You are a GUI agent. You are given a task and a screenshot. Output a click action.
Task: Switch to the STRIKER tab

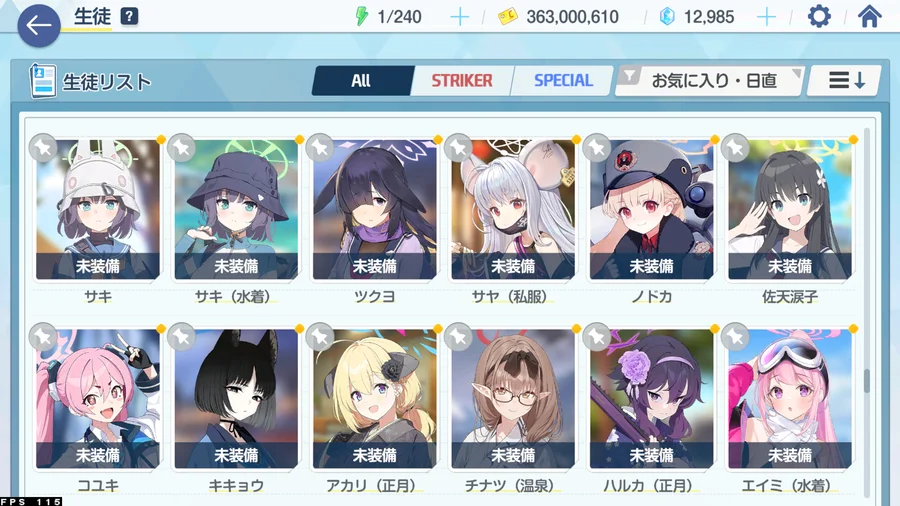(461, 81)
